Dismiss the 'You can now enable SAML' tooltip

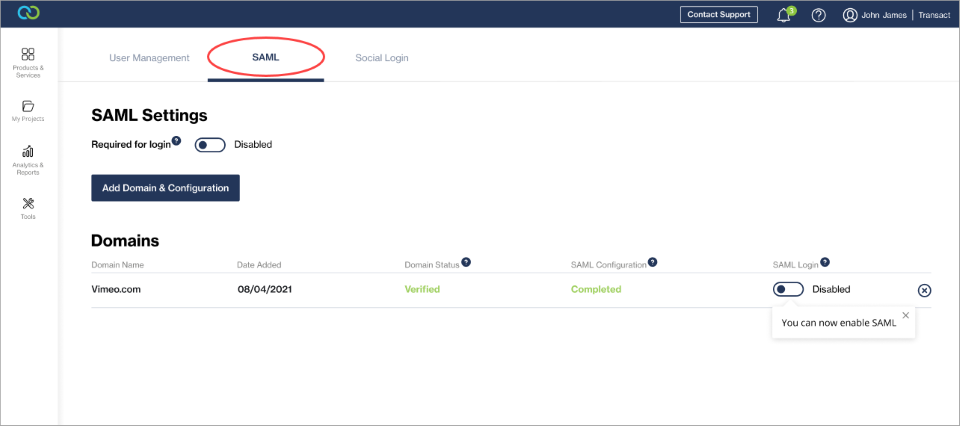[x=906, y=315]
